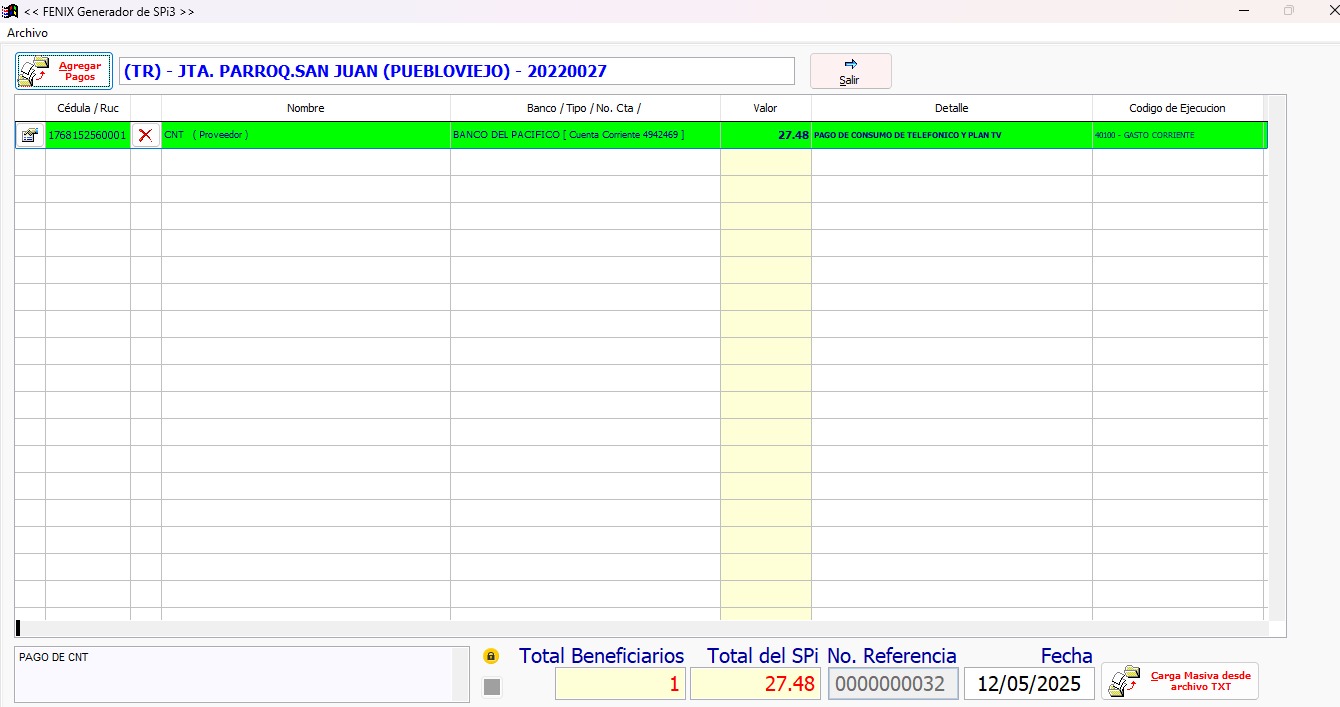Click the edit icon on the CNT row

point(30,135)
